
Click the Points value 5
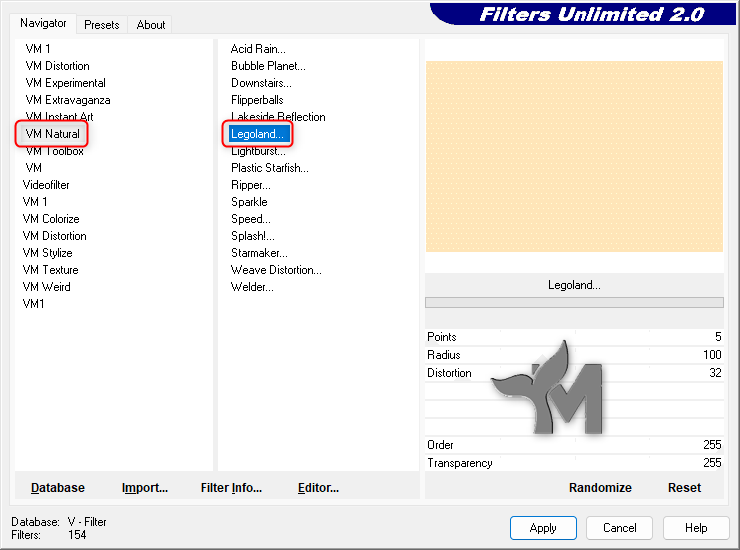coord(718,337)
